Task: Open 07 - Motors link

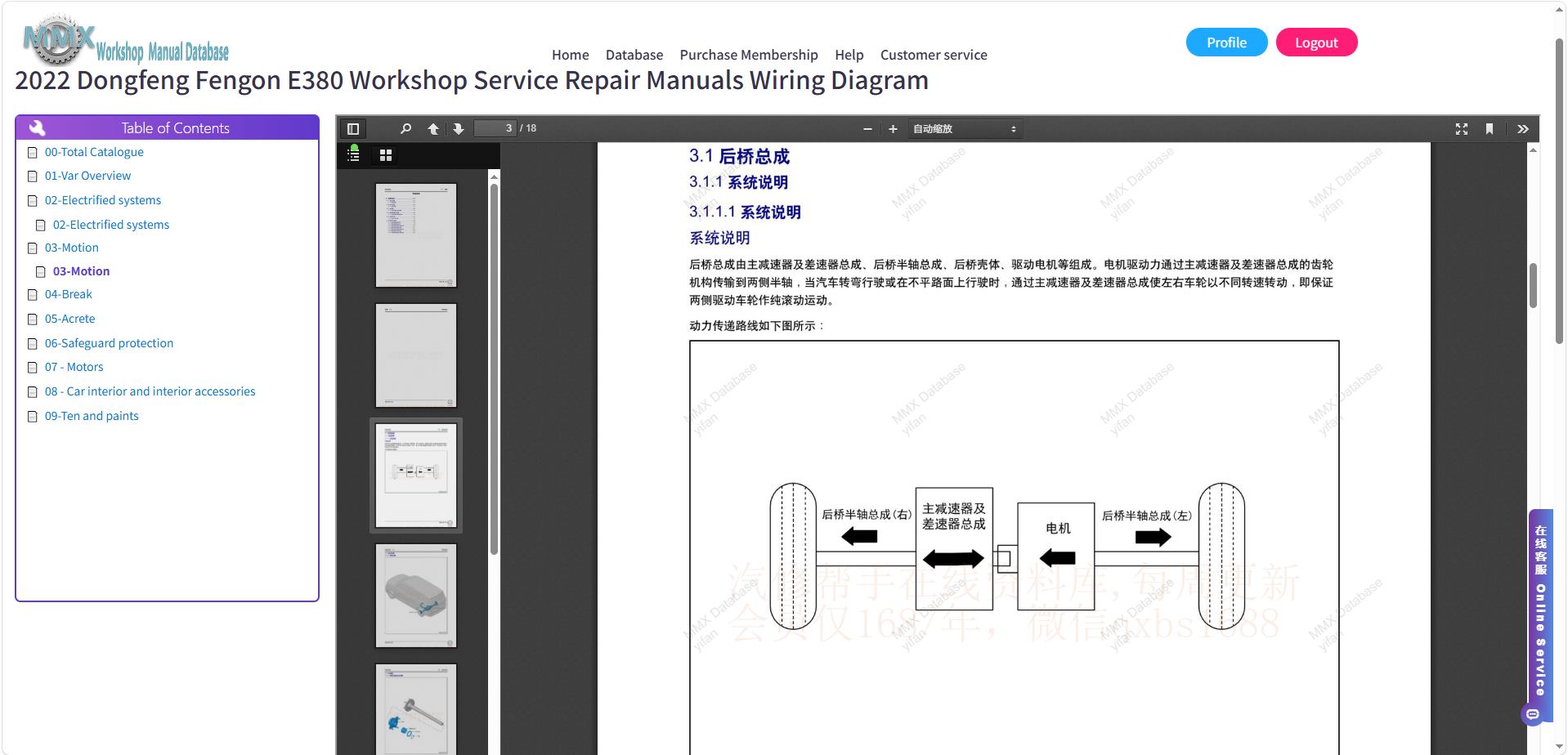Action: tap(74, 367)
